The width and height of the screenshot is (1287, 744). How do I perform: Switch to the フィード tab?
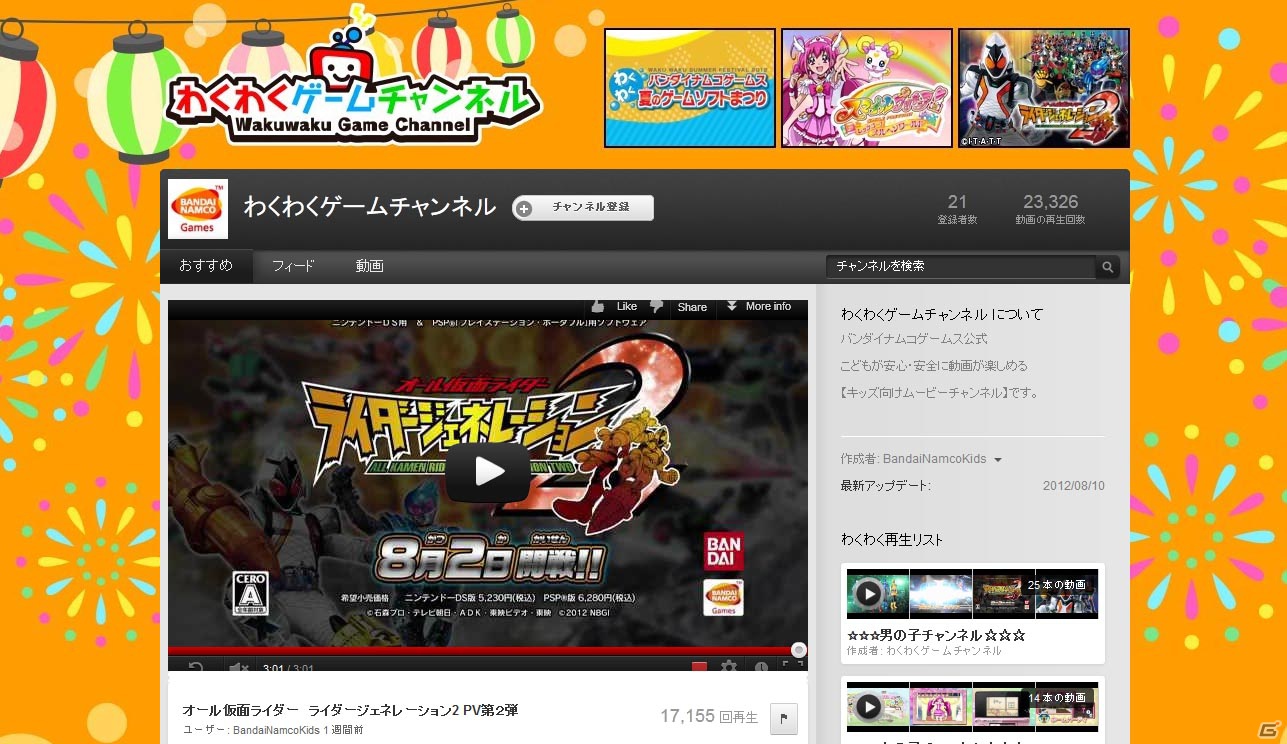click(293, 265)
